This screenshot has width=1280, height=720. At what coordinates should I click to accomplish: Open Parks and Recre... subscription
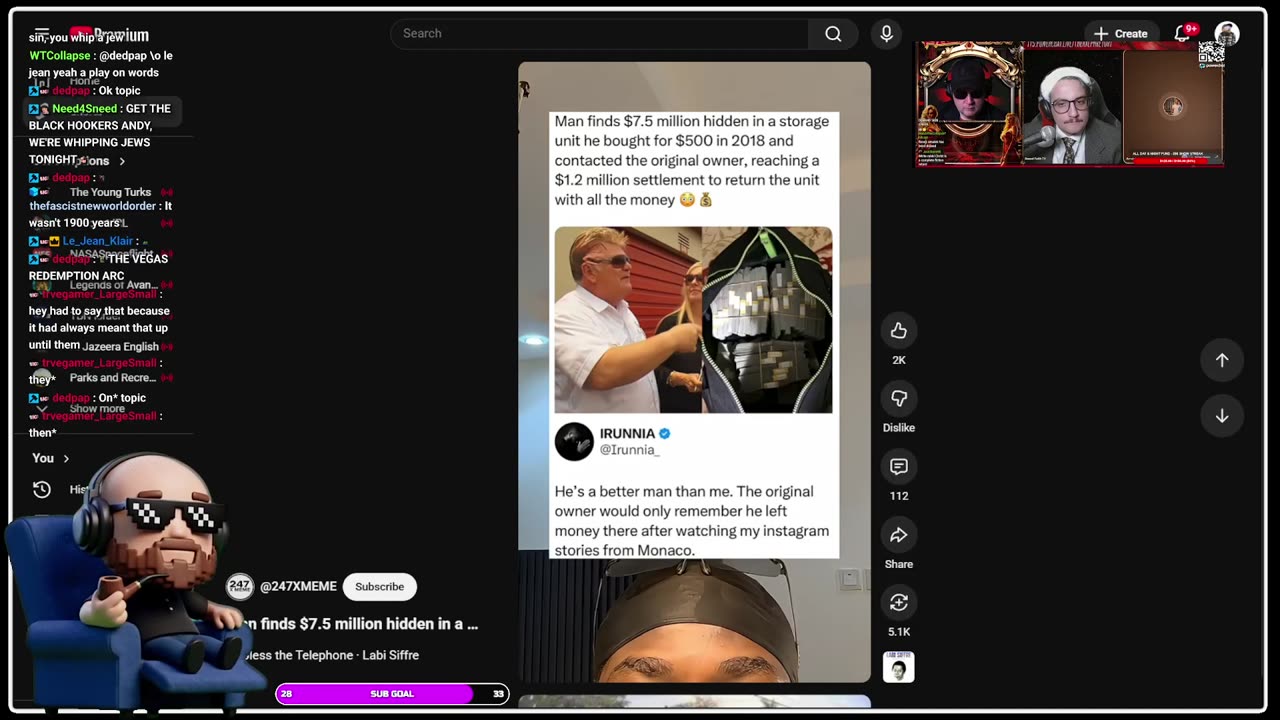(113, 378)
